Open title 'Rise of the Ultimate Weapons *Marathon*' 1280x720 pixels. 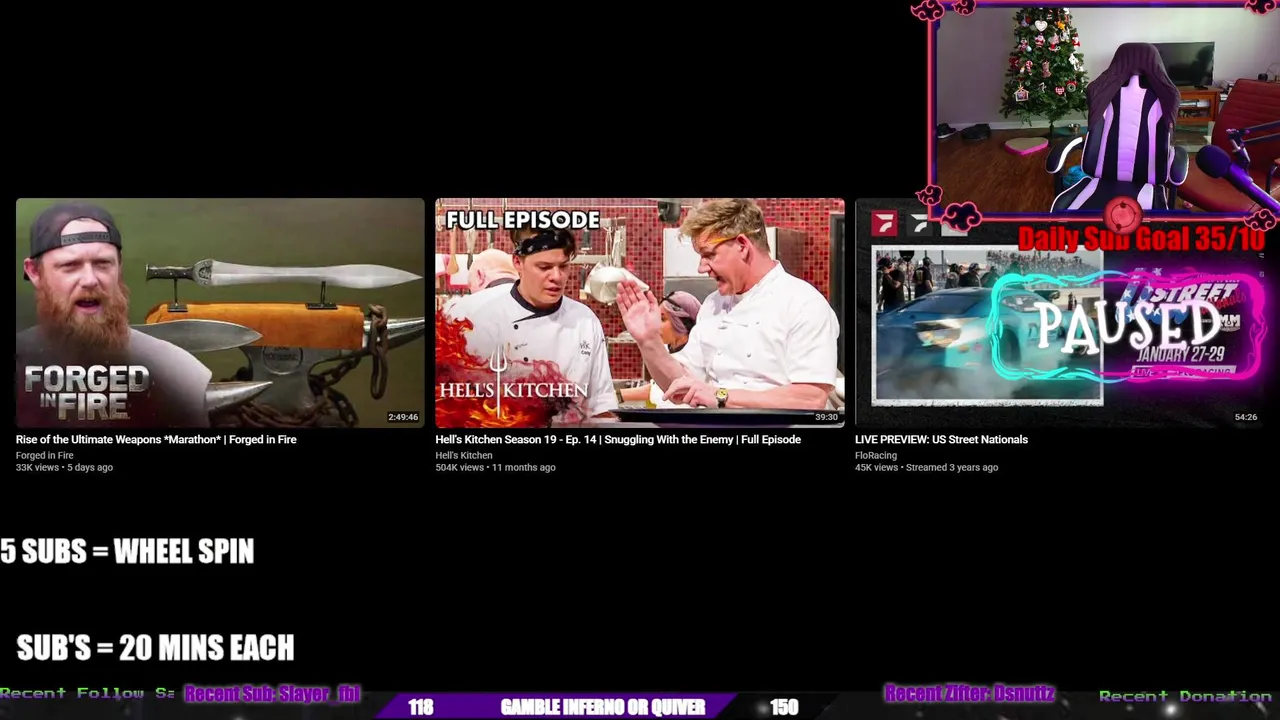tap(156, 439)
